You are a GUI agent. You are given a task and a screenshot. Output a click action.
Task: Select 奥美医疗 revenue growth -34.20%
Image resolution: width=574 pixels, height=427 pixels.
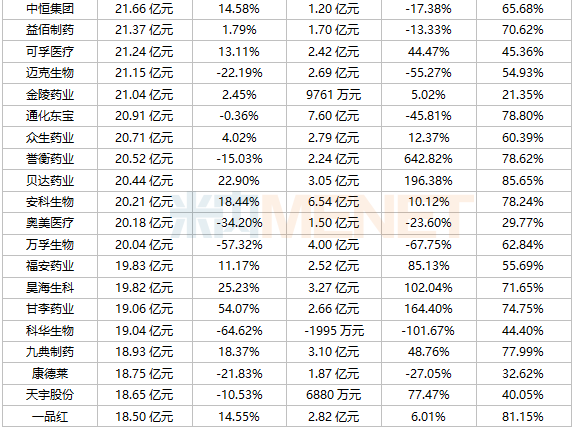point(239,223)
